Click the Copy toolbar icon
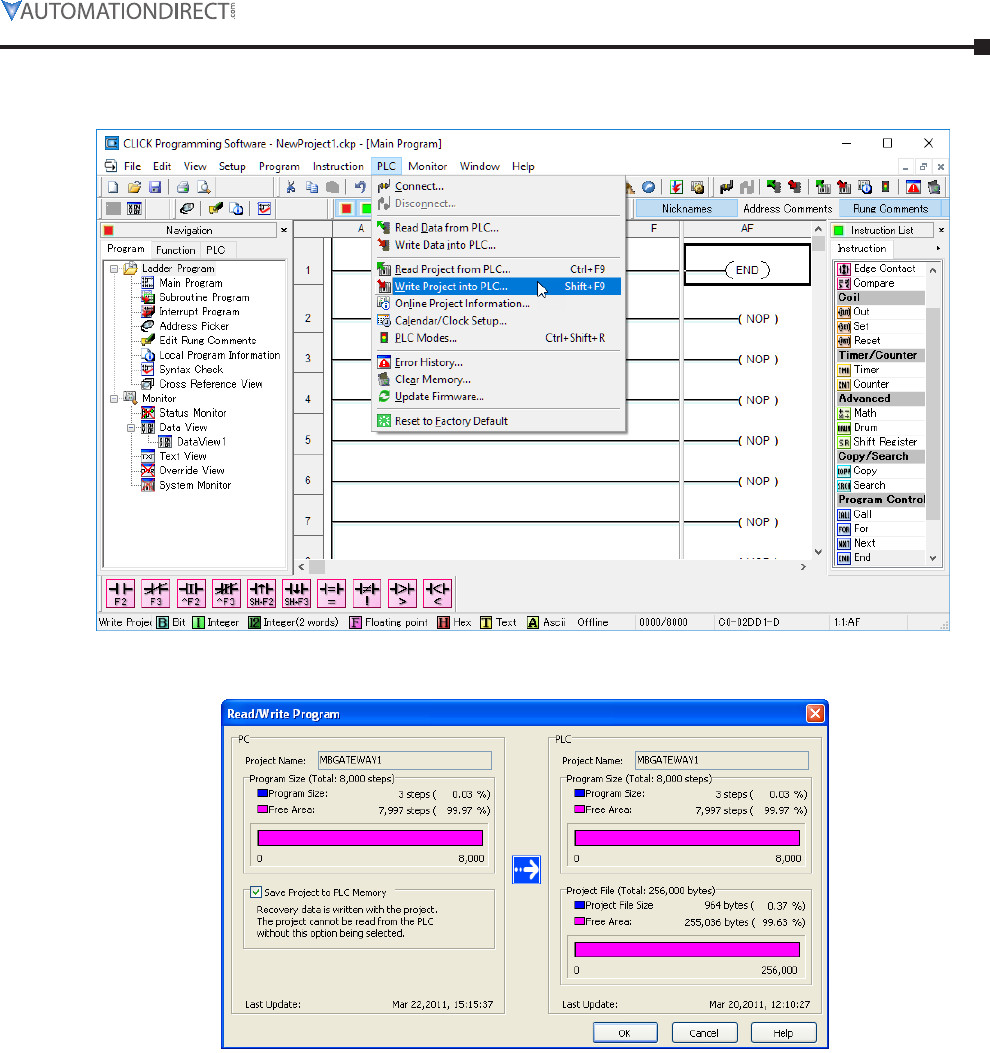The image size is (990, 1053). coord(312,187)
